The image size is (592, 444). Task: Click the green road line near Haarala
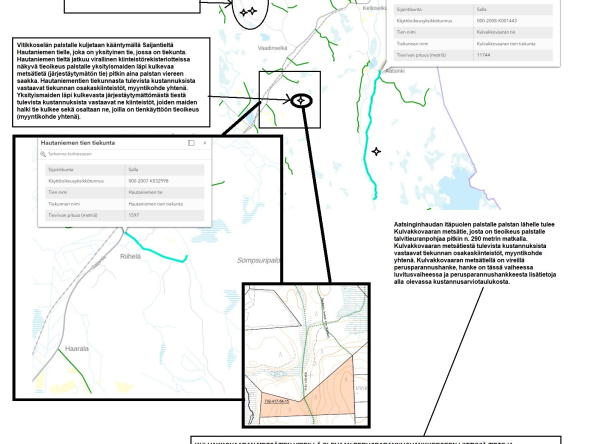(74, 371)
